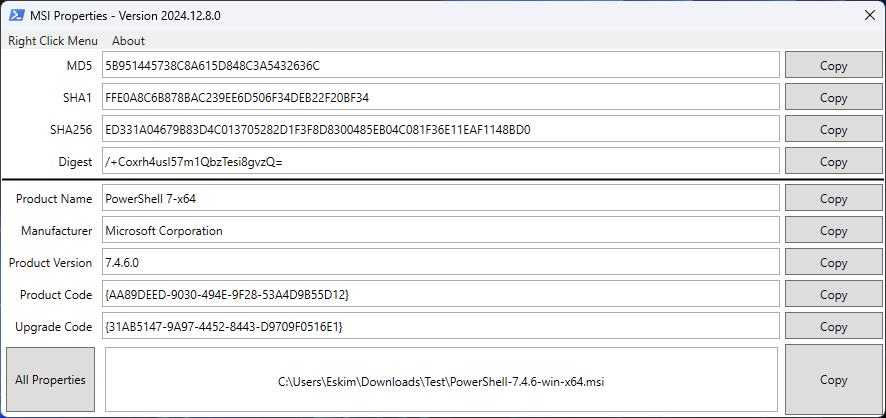
Task: Click the SHA256 label
Action: [71, 130]
